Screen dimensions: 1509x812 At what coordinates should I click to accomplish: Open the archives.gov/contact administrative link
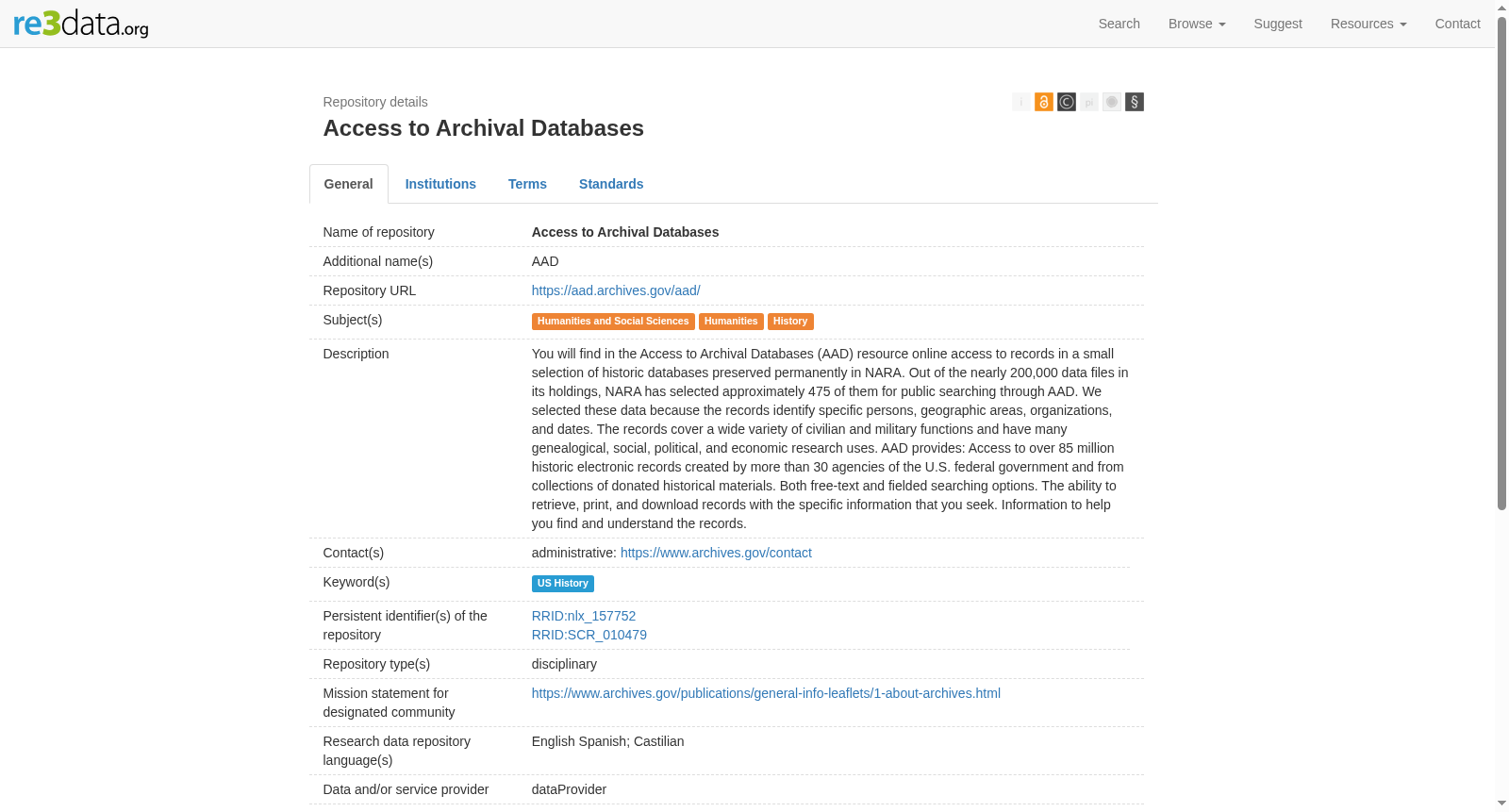[716, 553]
